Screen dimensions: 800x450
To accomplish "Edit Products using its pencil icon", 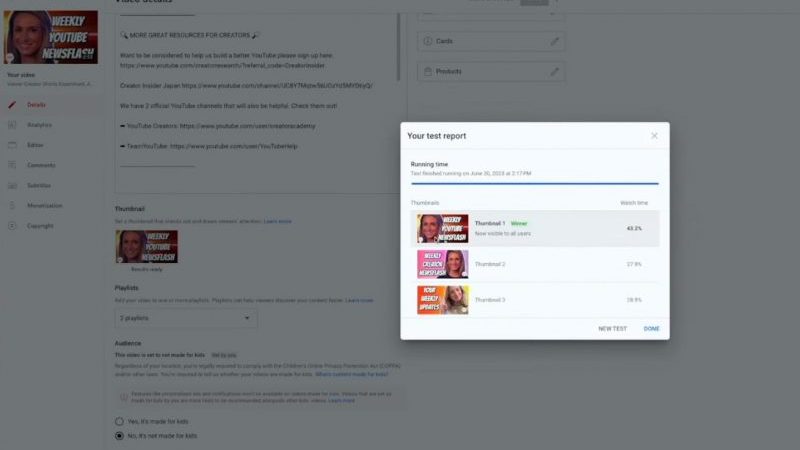I will (555, 71).
